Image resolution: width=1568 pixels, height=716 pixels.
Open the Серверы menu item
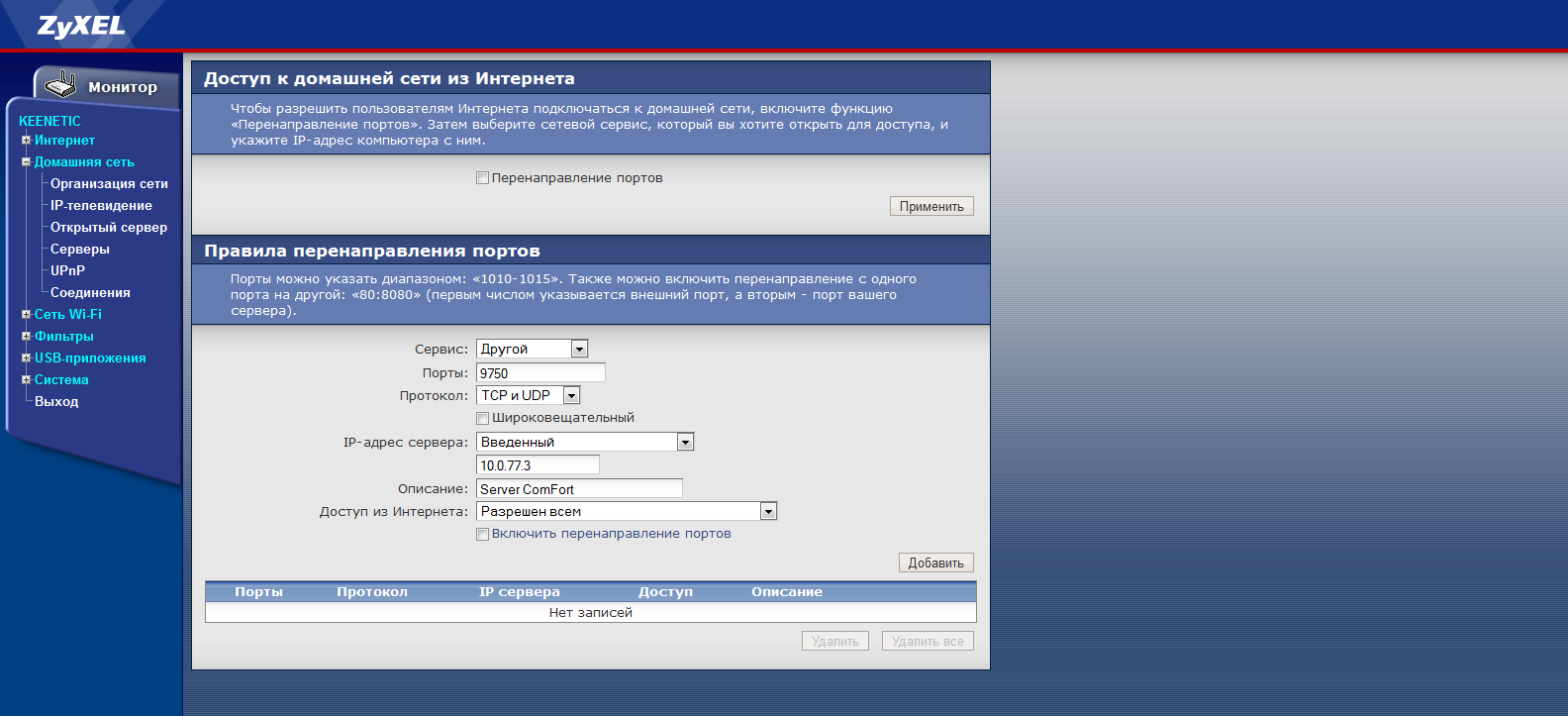[x=80, y=249]
